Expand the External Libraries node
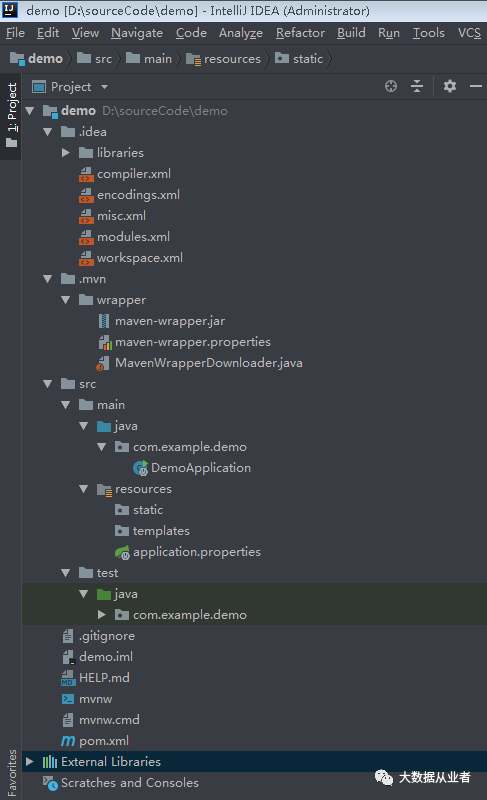Viewport: 487px width, 800px height. point(30,762)
